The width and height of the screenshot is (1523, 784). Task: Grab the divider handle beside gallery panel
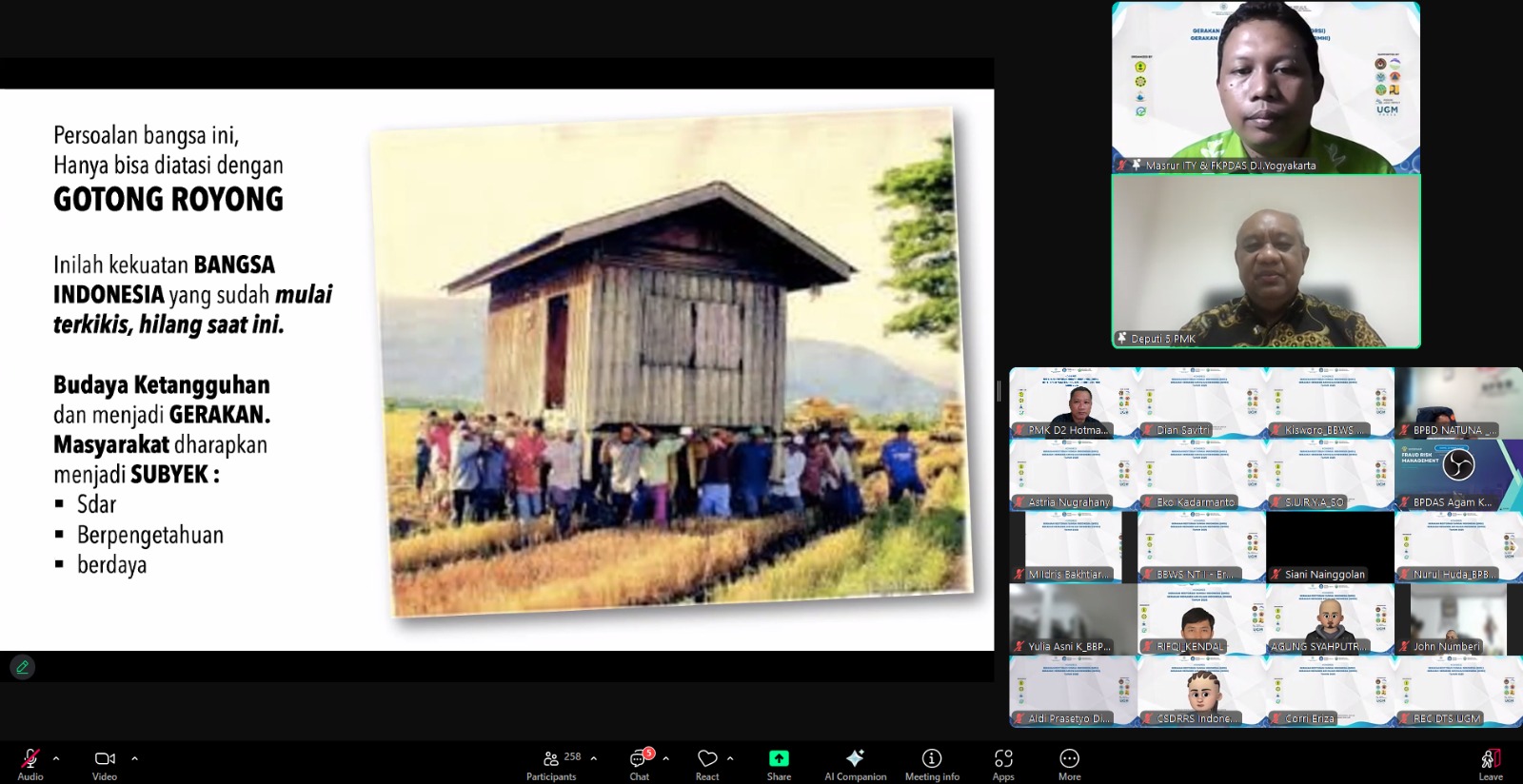click(999, 390)
